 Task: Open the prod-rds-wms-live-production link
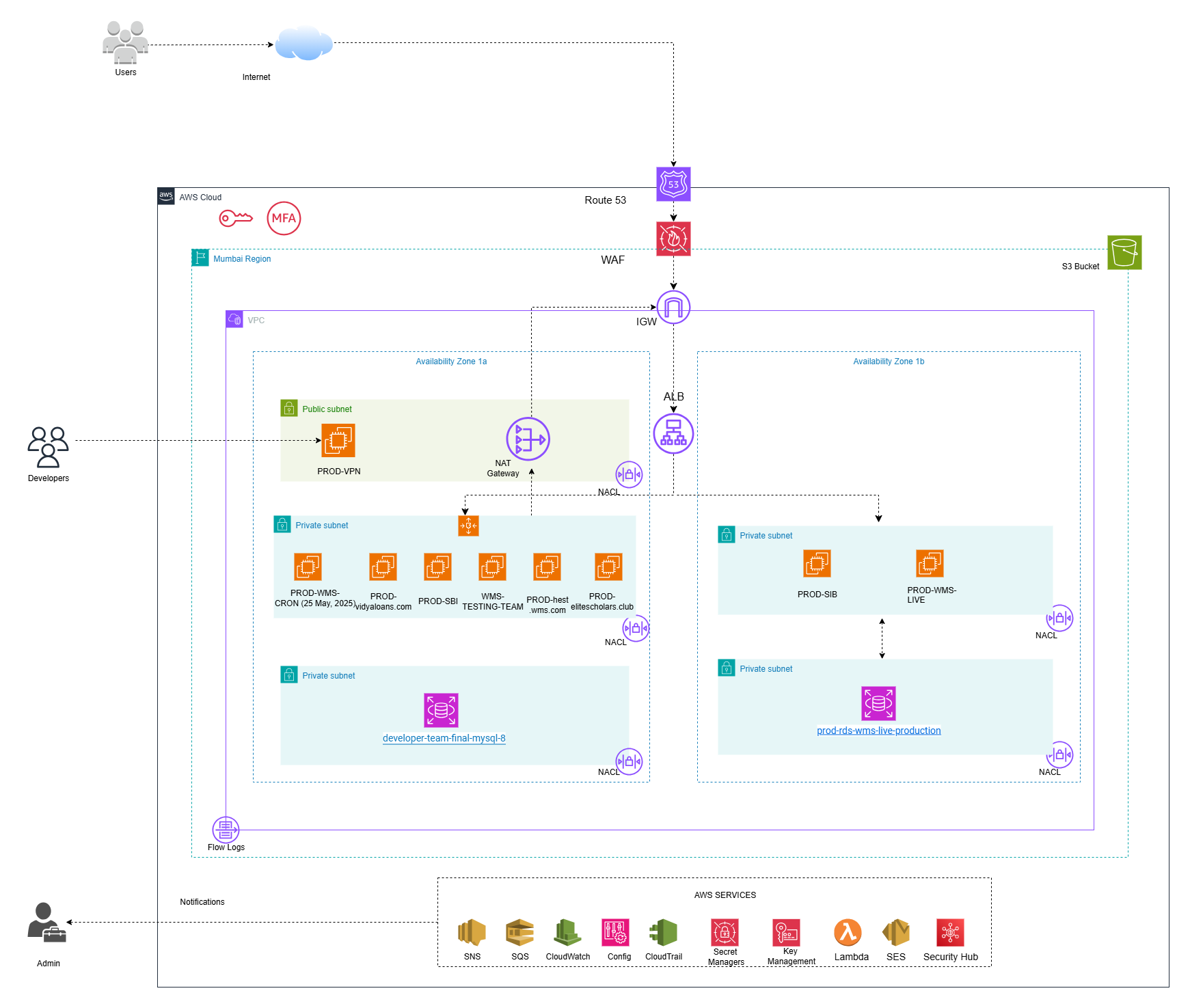[x=878, y=731]
